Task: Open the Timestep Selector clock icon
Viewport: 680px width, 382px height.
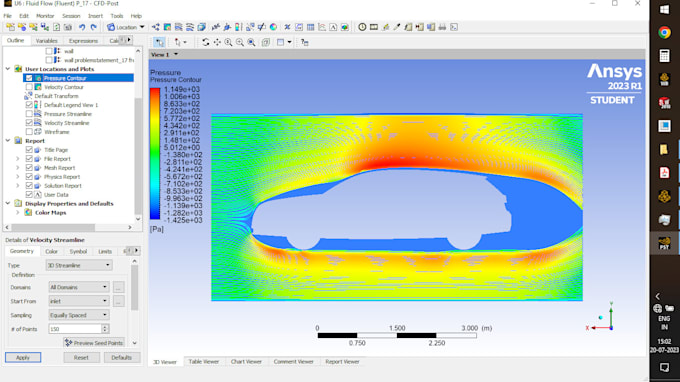Action: click(x=362, y=27)
